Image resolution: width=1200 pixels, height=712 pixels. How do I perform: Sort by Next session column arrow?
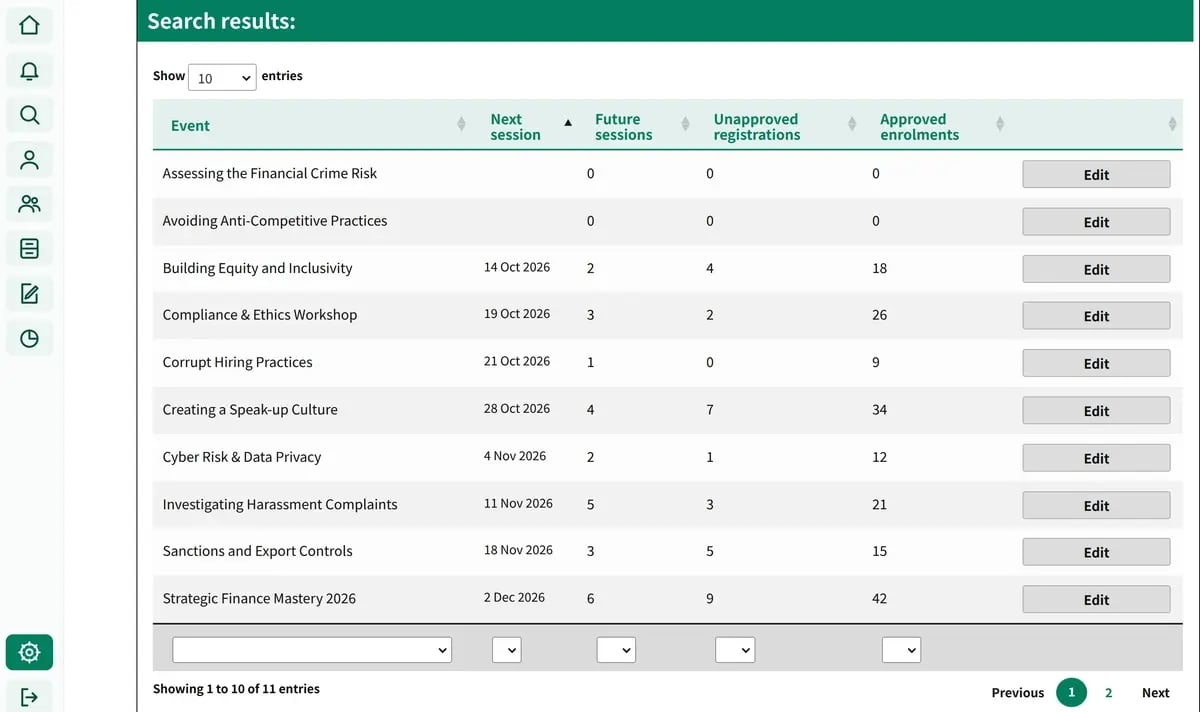[x=568, y=123]
